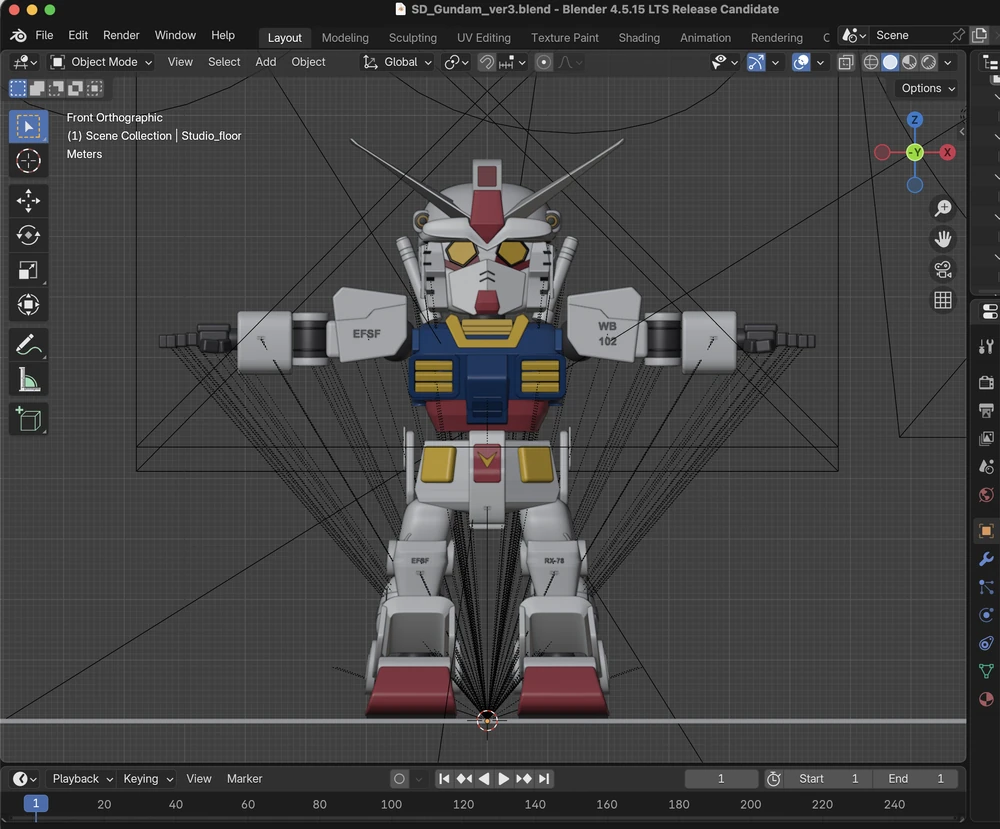Click the hand pan view icon
This screenshot has height=829, width=1000.
[x=943, y=238]
